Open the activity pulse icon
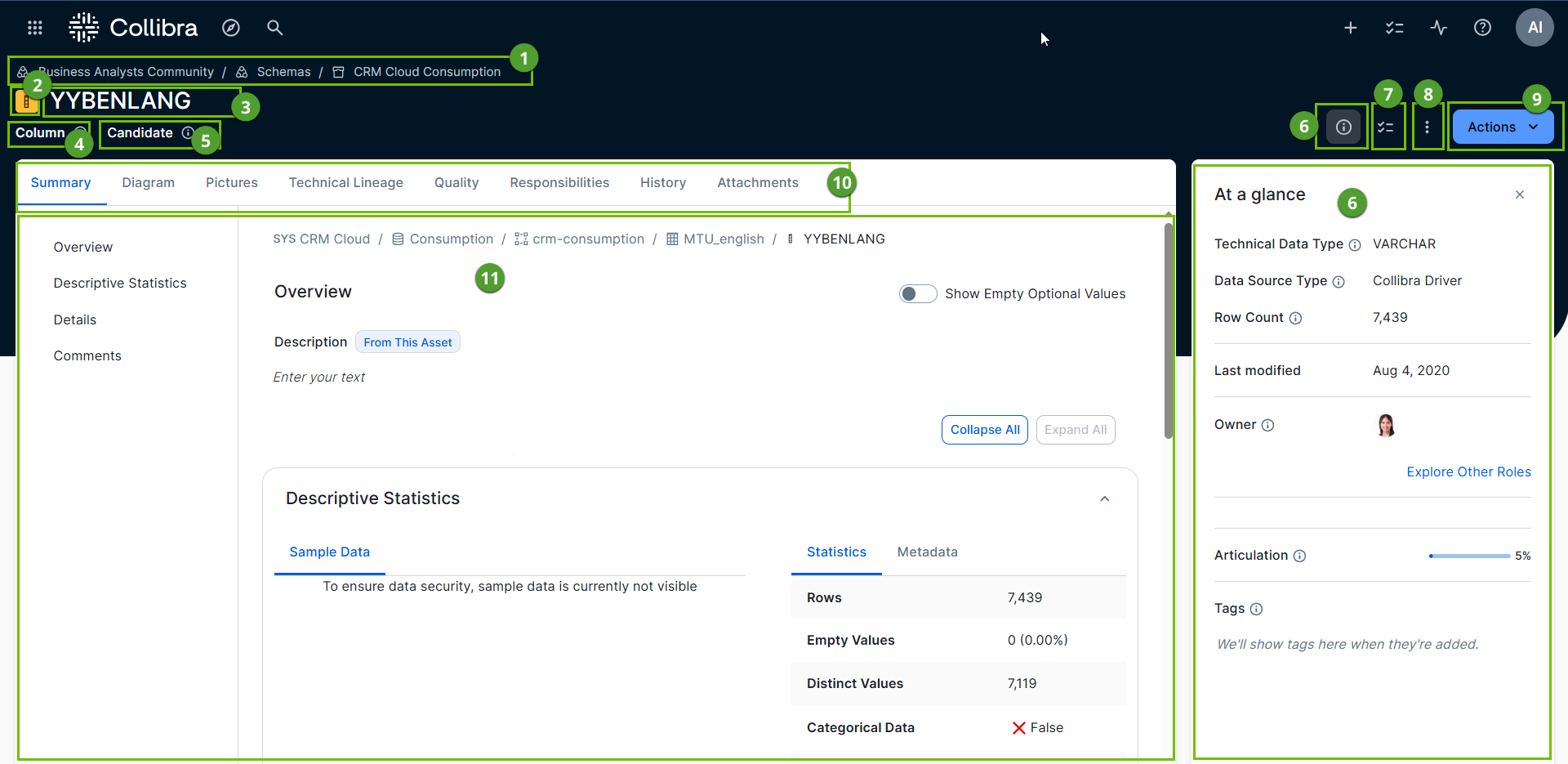1568x764 pixels. click(x=1438, y=28)
